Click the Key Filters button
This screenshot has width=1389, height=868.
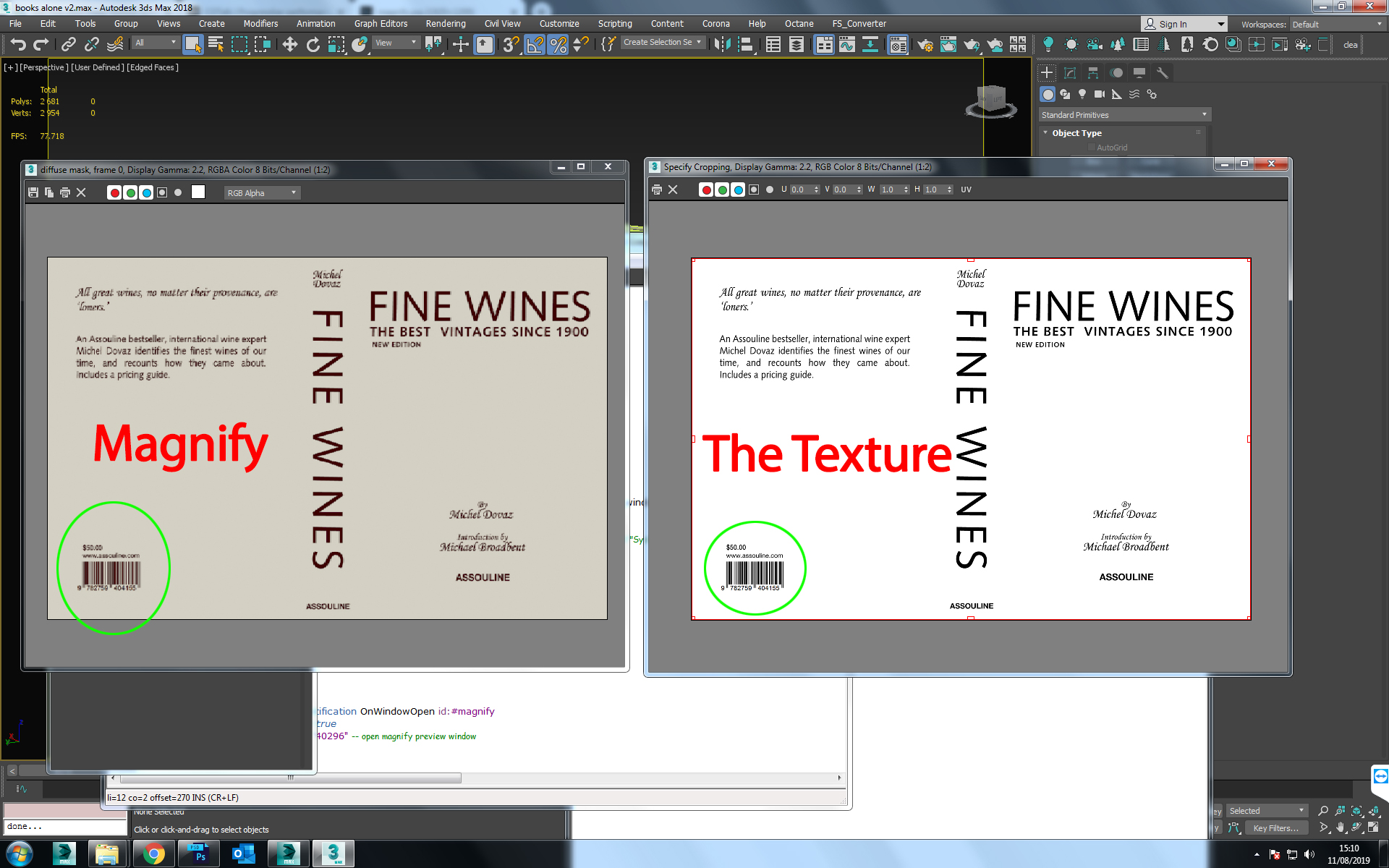coord(1275,828)
